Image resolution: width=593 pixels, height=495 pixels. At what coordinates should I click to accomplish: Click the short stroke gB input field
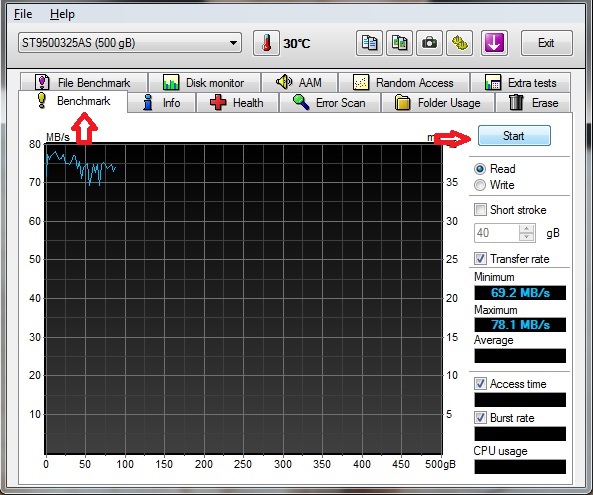tap(497, 233)
